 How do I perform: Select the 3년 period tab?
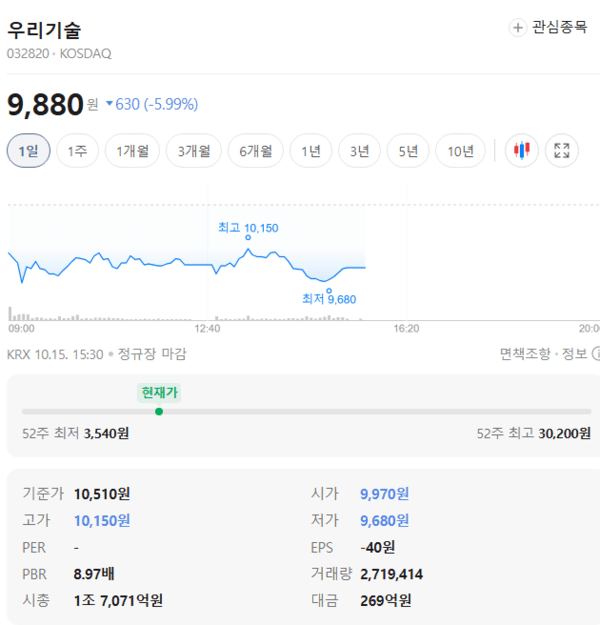360,151
